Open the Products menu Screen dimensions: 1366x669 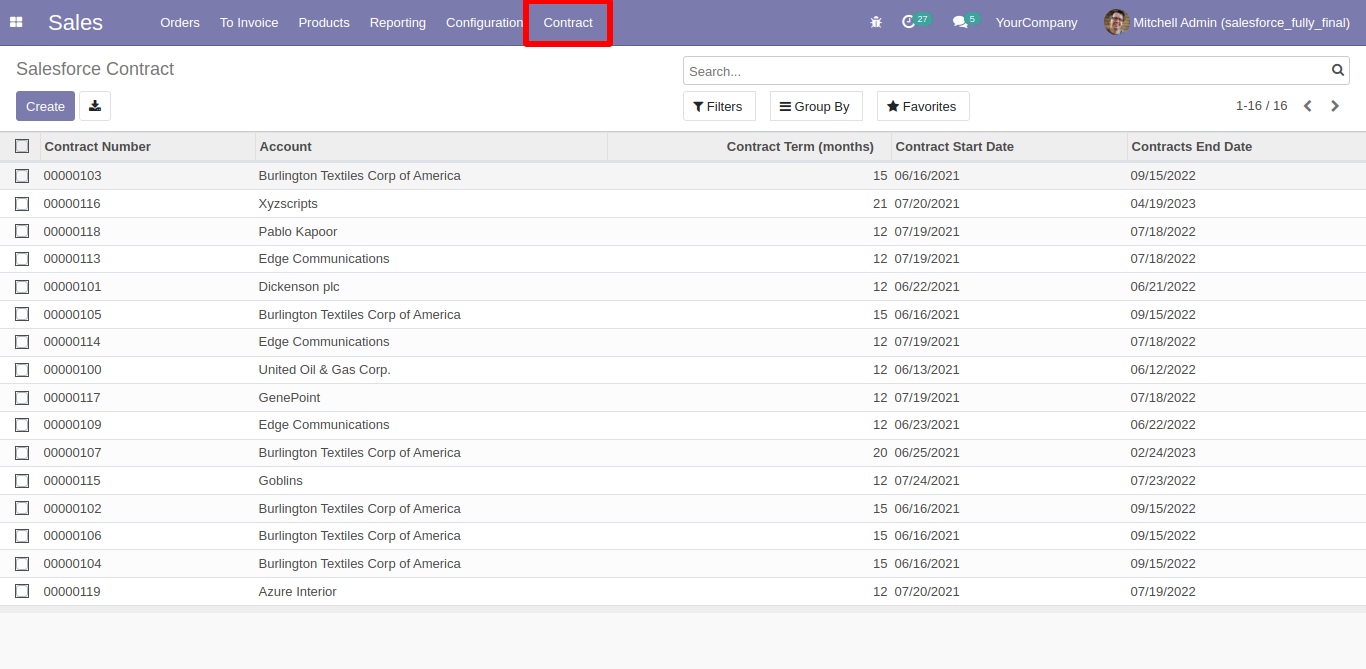point(324,22)
